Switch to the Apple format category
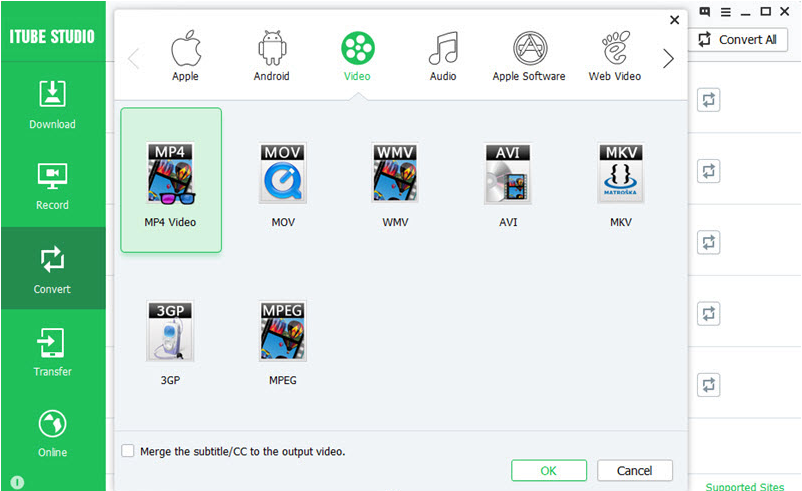The width and height of the screenshot is (802, 491). click(186, 55)
